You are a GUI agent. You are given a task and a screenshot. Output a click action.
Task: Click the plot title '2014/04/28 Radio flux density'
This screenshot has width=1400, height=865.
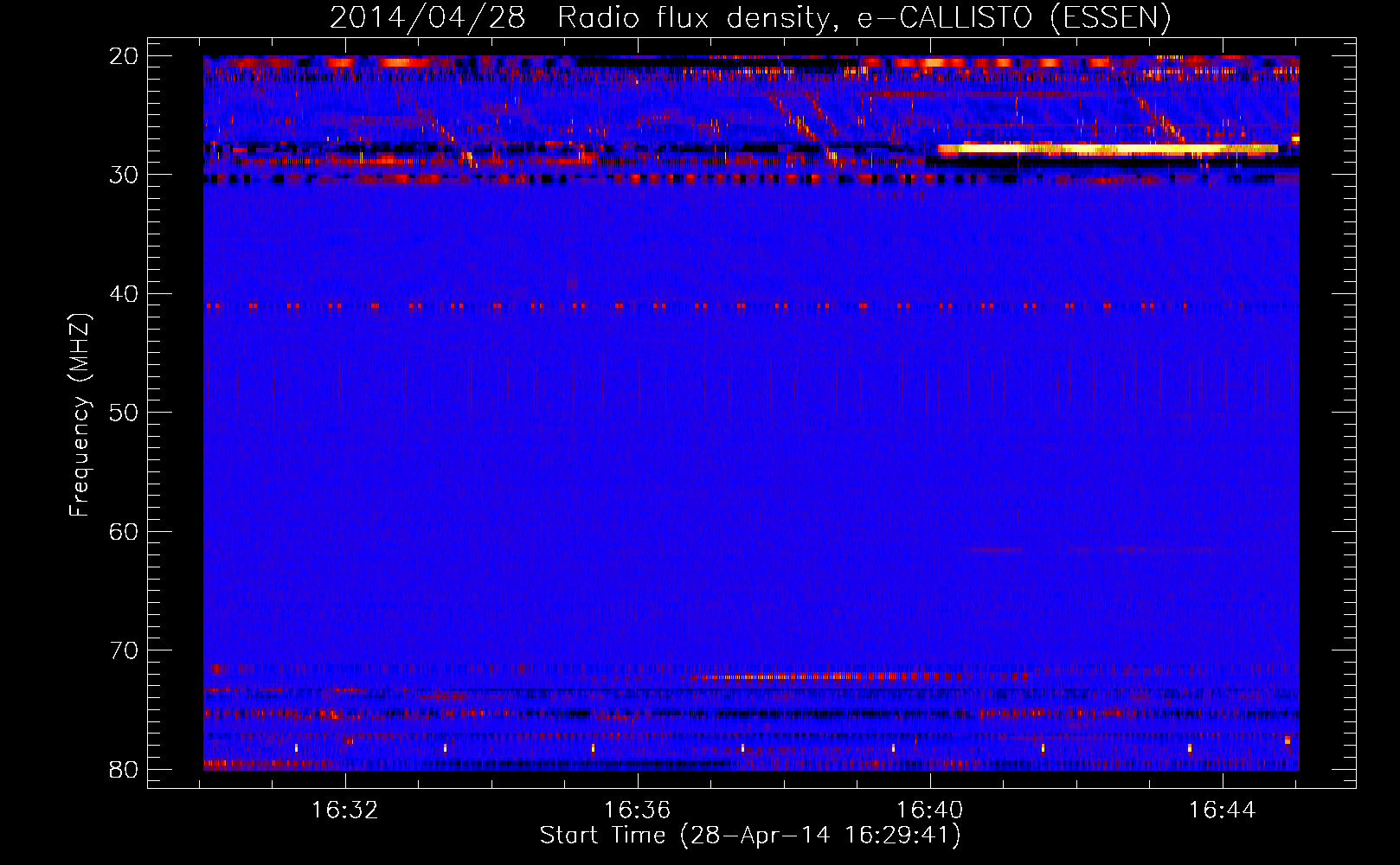coord(750,17)
